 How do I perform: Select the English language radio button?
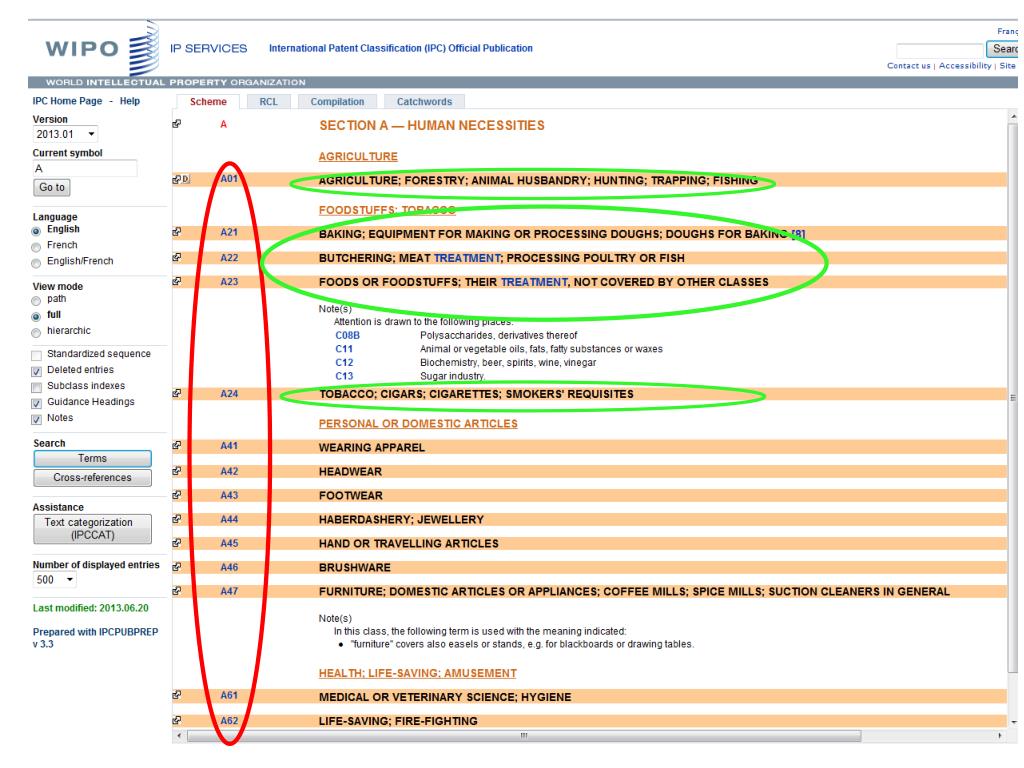pos(36,231)
